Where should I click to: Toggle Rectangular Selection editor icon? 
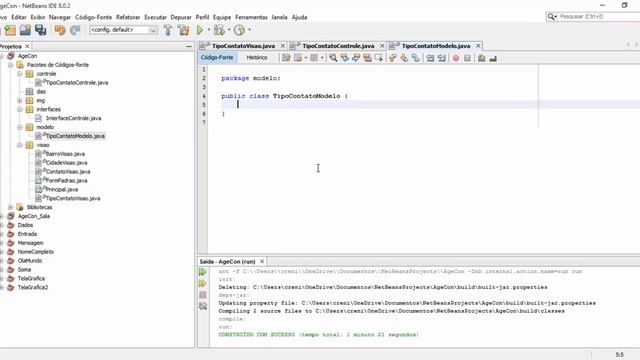(379, 58)
